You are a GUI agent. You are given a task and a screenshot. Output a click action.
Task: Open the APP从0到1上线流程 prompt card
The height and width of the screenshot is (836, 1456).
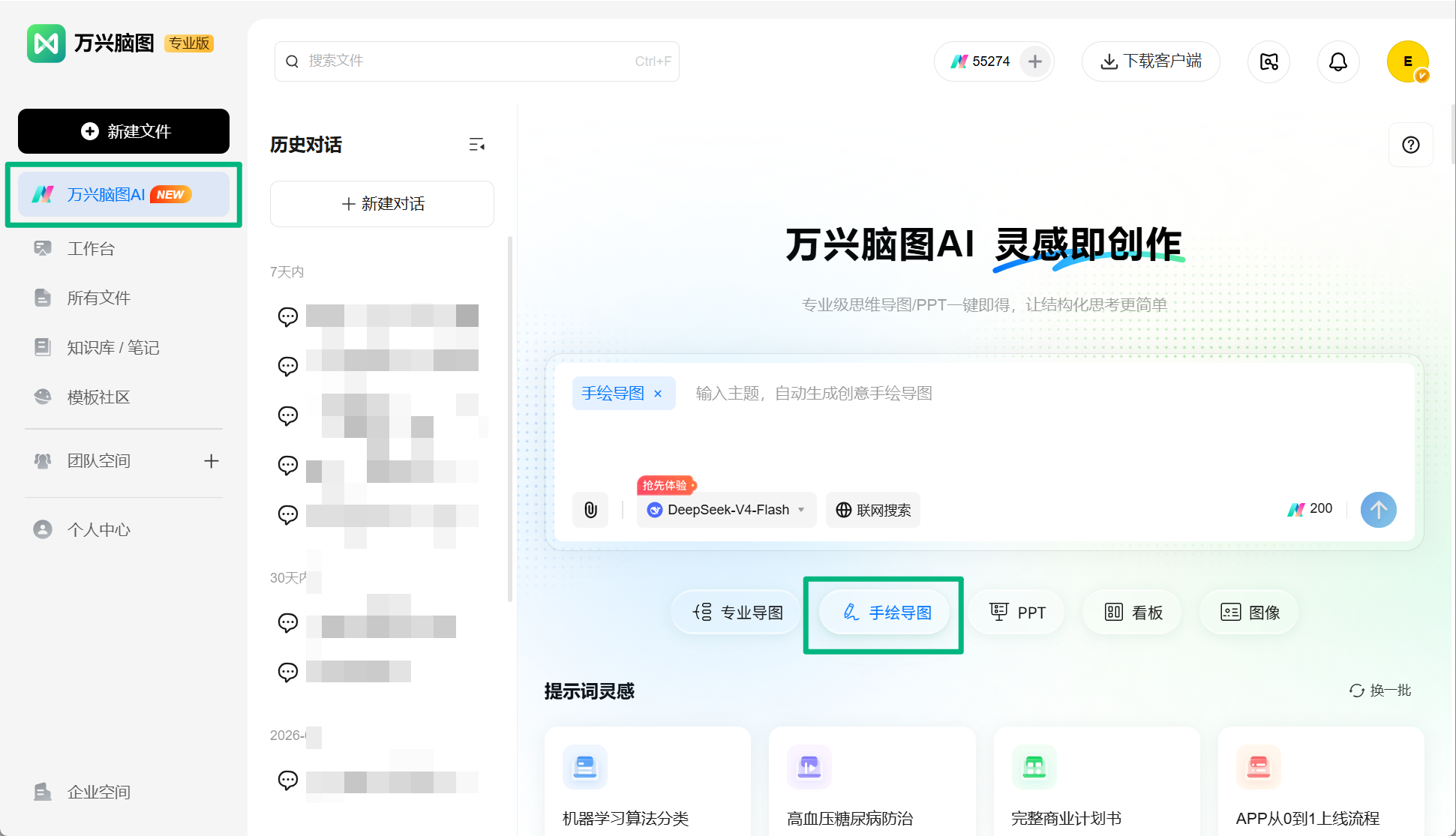tap(1321, 781)
